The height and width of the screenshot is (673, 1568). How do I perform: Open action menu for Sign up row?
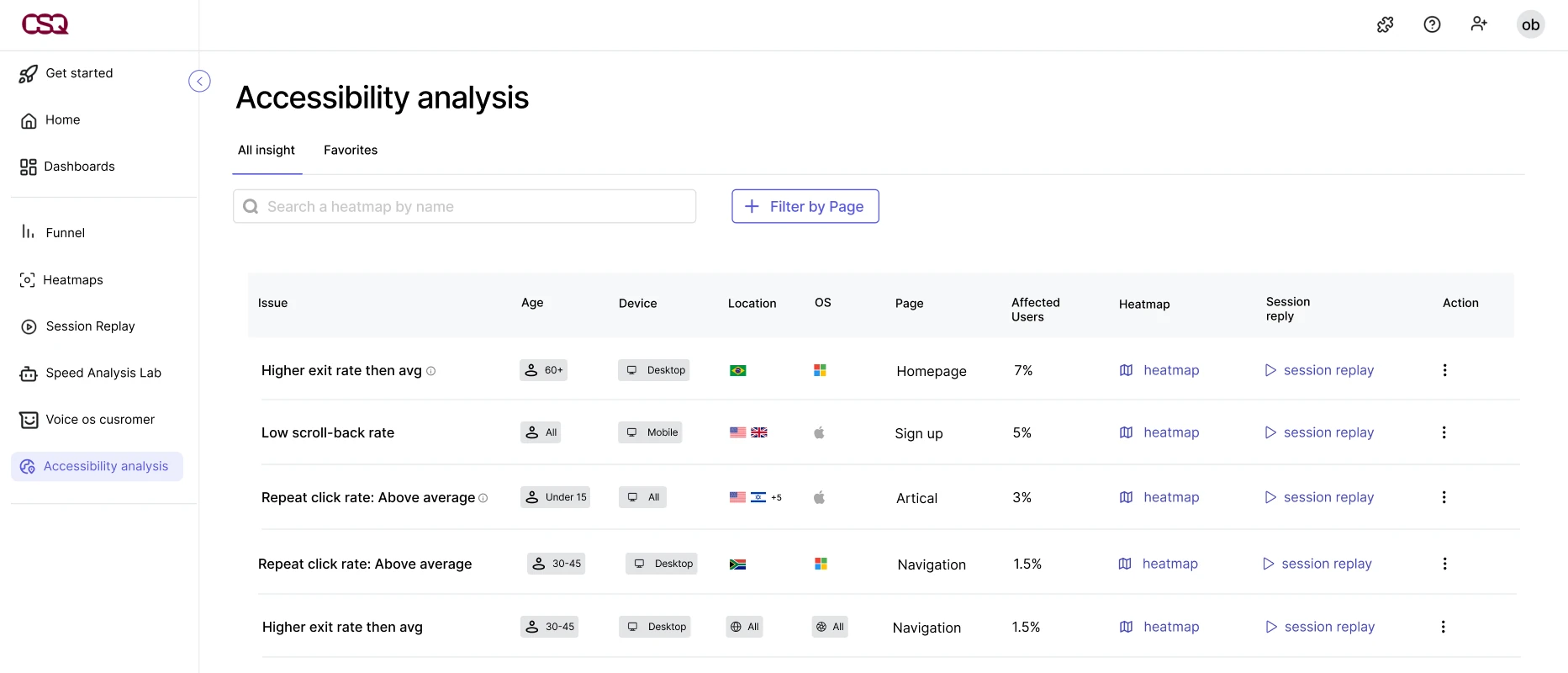coord(1444,432)
